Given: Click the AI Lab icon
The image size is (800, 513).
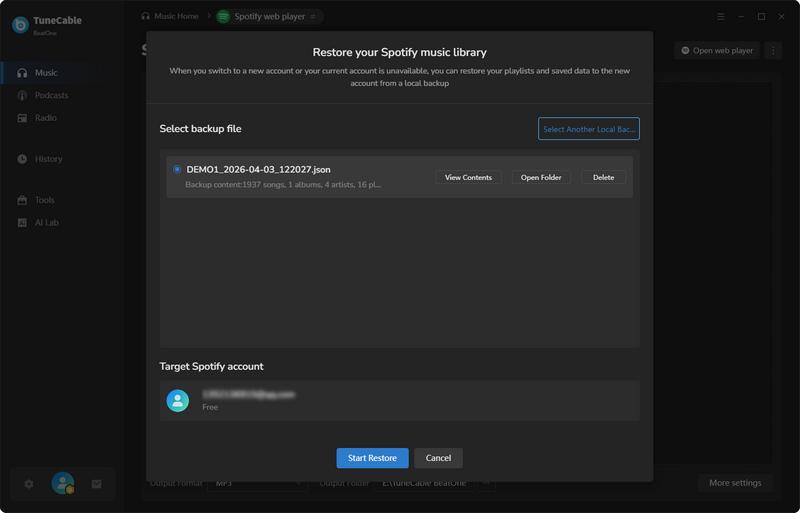Looking at the screenshot, I should pyautogui.click(x=22, y=223).
